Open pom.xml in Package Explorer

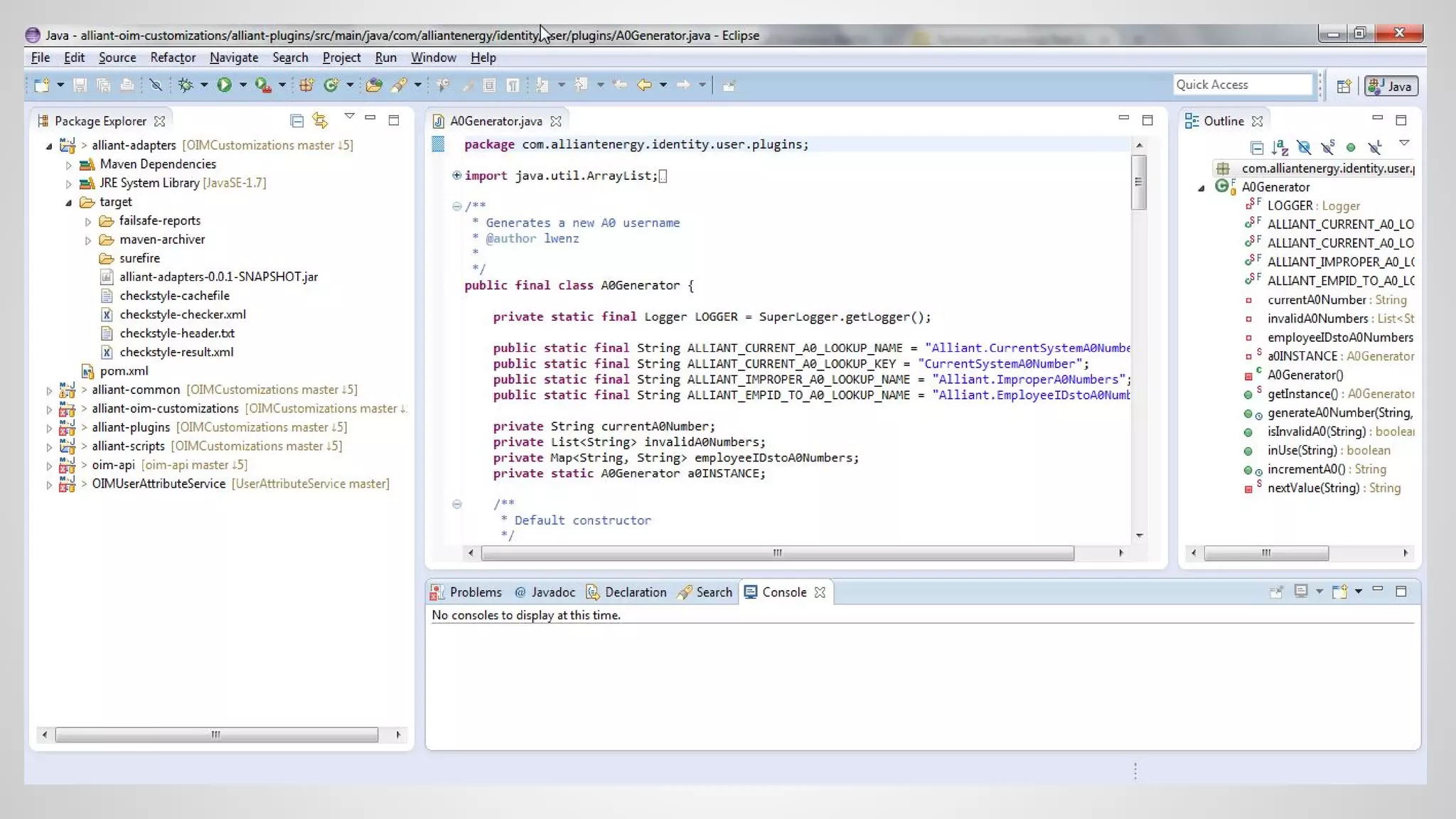pos(124,371)
